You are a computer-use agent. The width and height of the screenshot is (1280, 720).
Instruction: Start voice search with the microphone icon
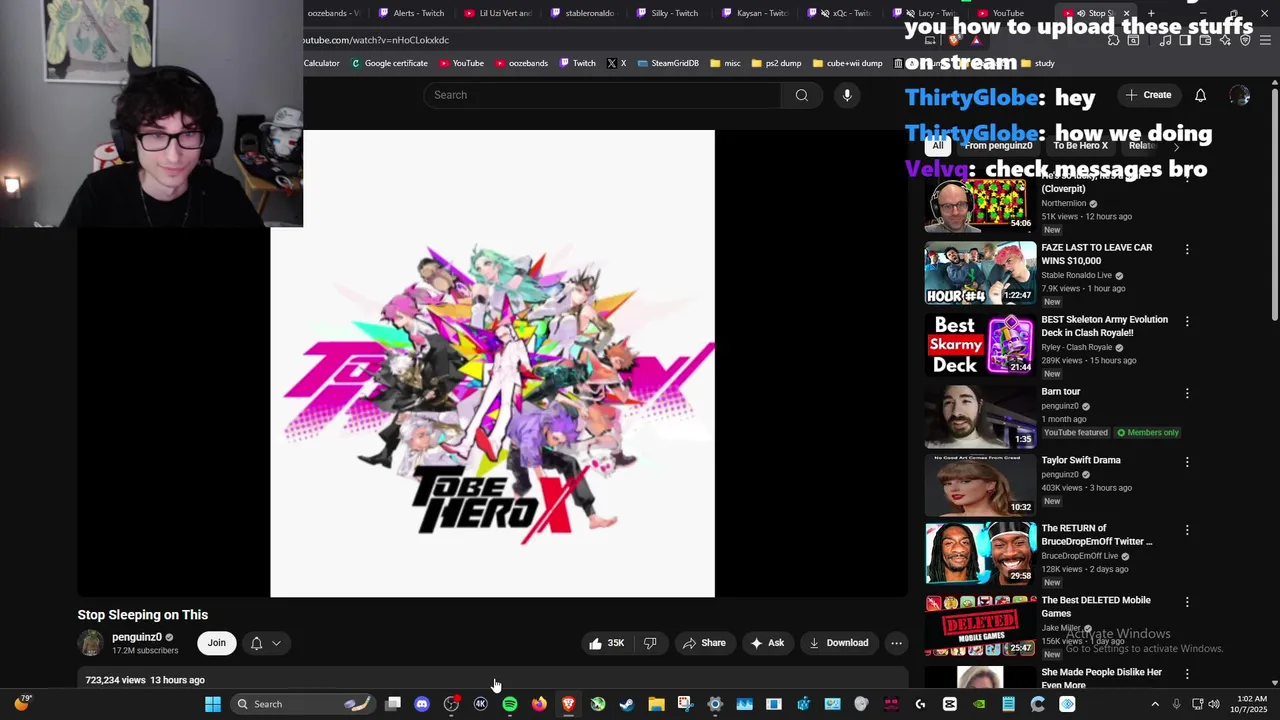(x=847, y=95)
